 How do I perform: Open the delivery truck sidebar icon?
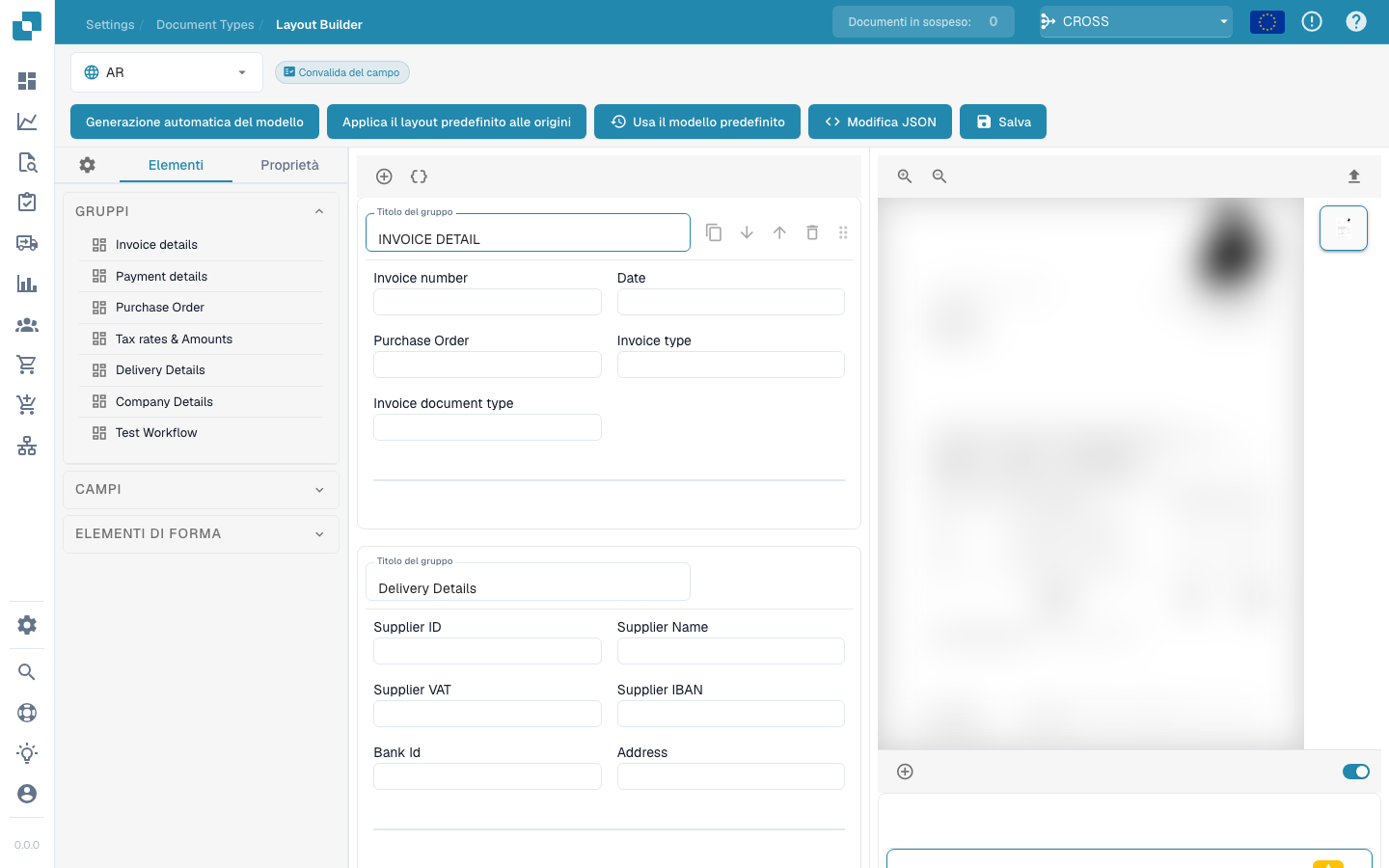click(x=27, y=243)
